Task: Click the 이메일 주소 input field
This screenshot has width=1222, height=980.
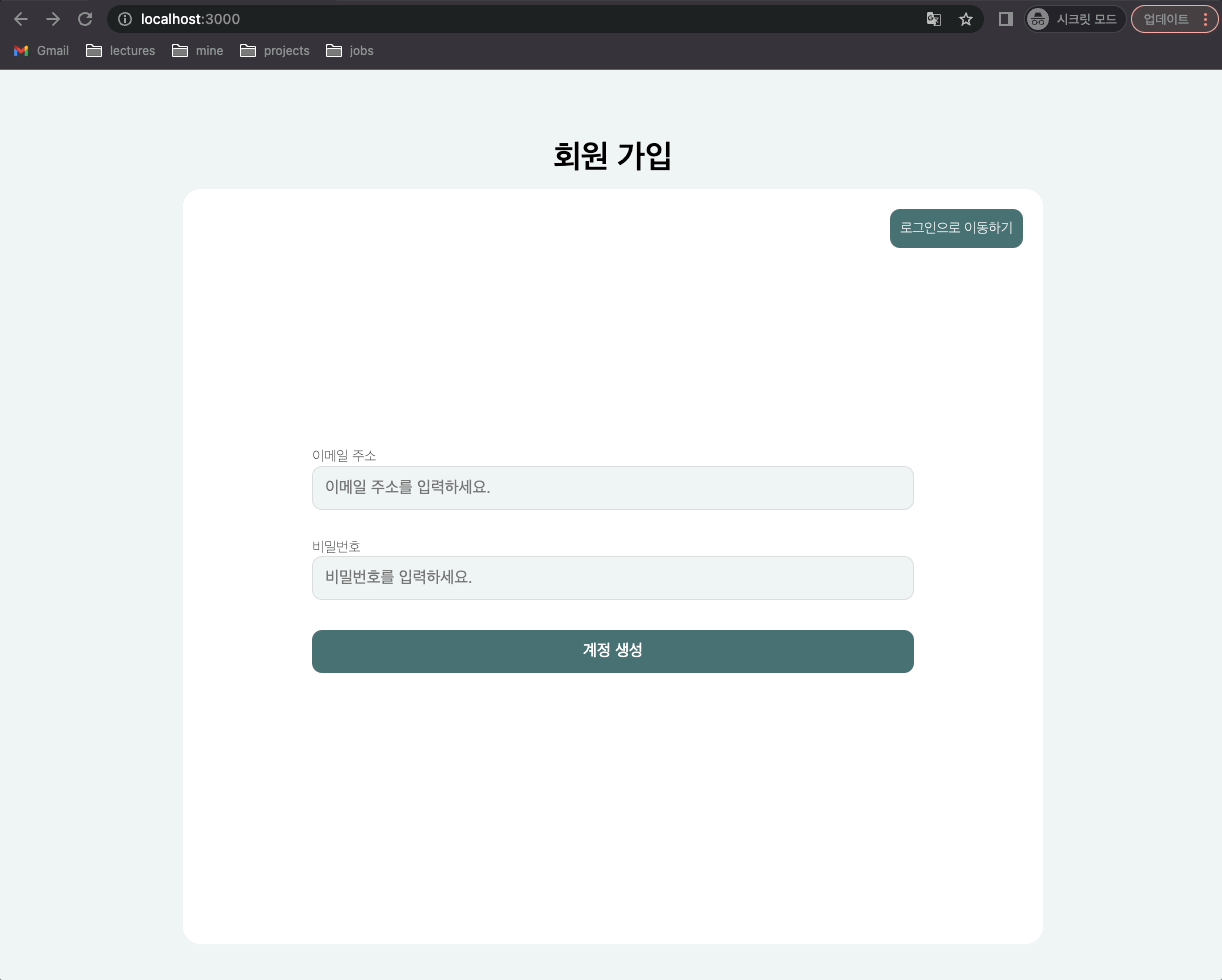Action: tap(612, 488)
